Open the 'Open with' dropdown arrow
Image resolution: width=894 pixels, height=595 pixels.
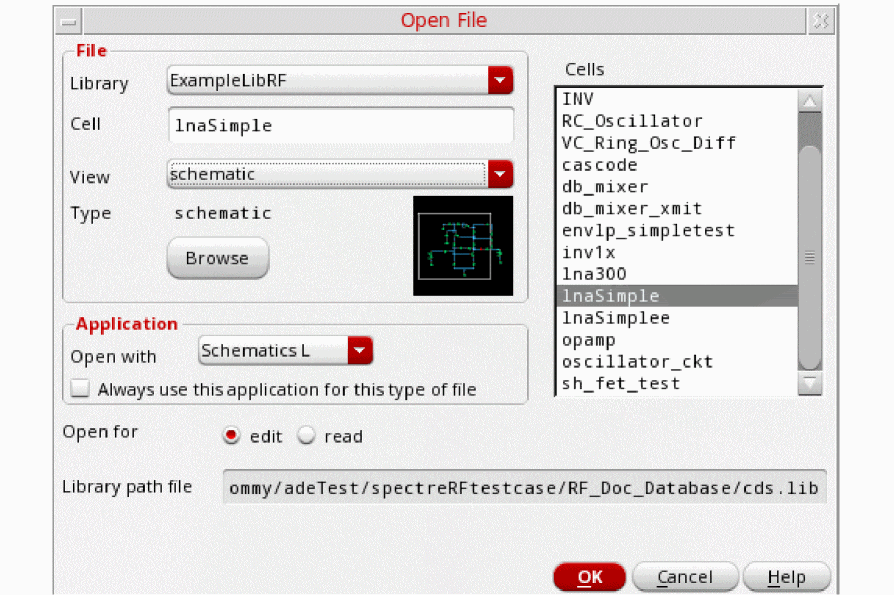pyautogui.click(x=360, y=351)
